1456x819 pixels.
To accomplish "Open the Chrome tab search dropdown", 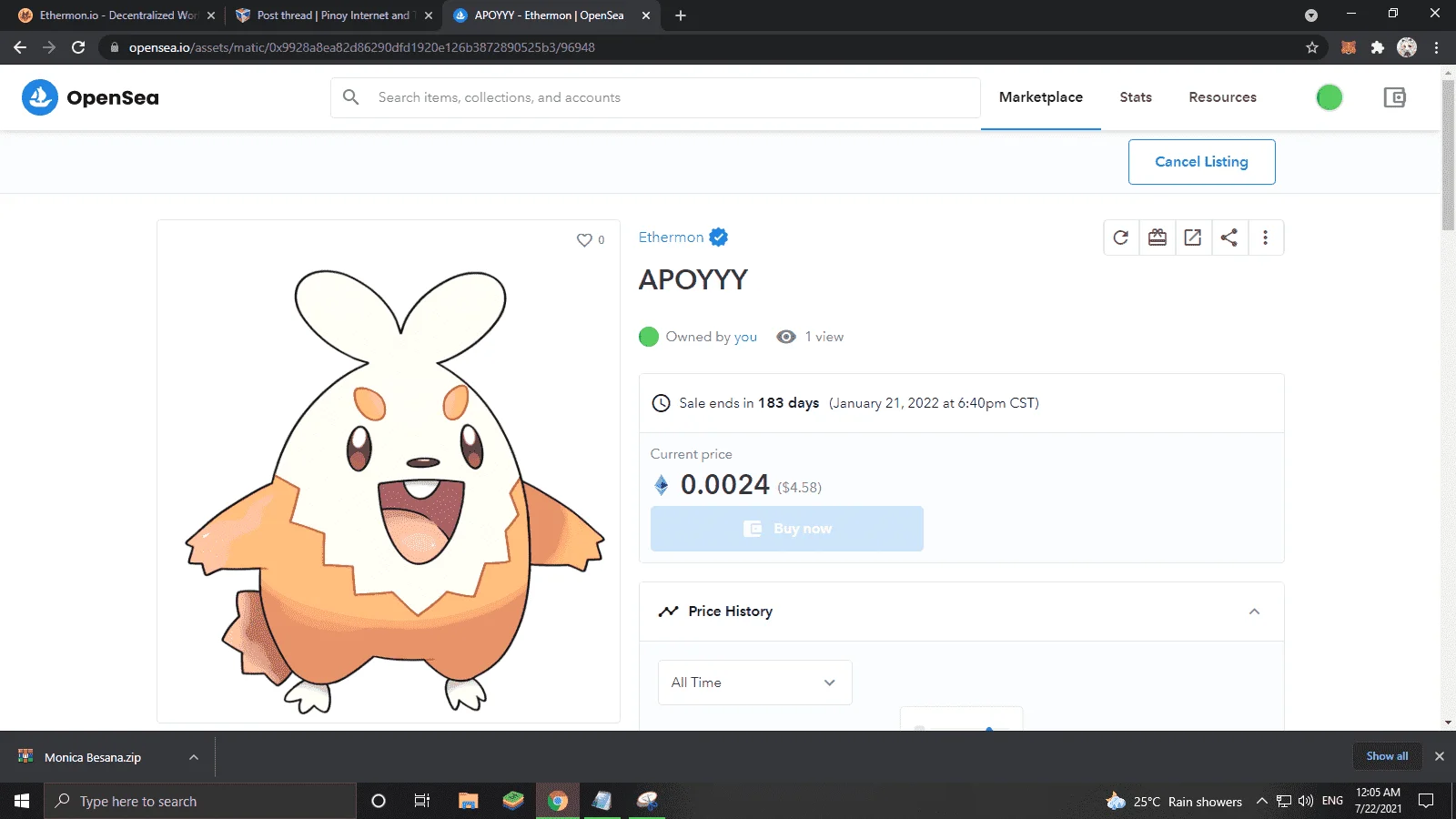I will [1311, 15].
